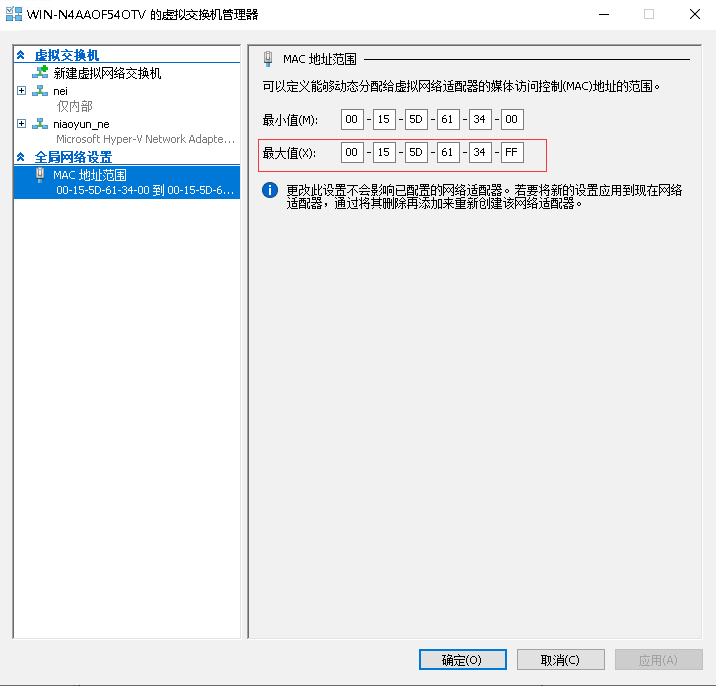Click third octet field of 最小值 (5D)

click(416, 120)
